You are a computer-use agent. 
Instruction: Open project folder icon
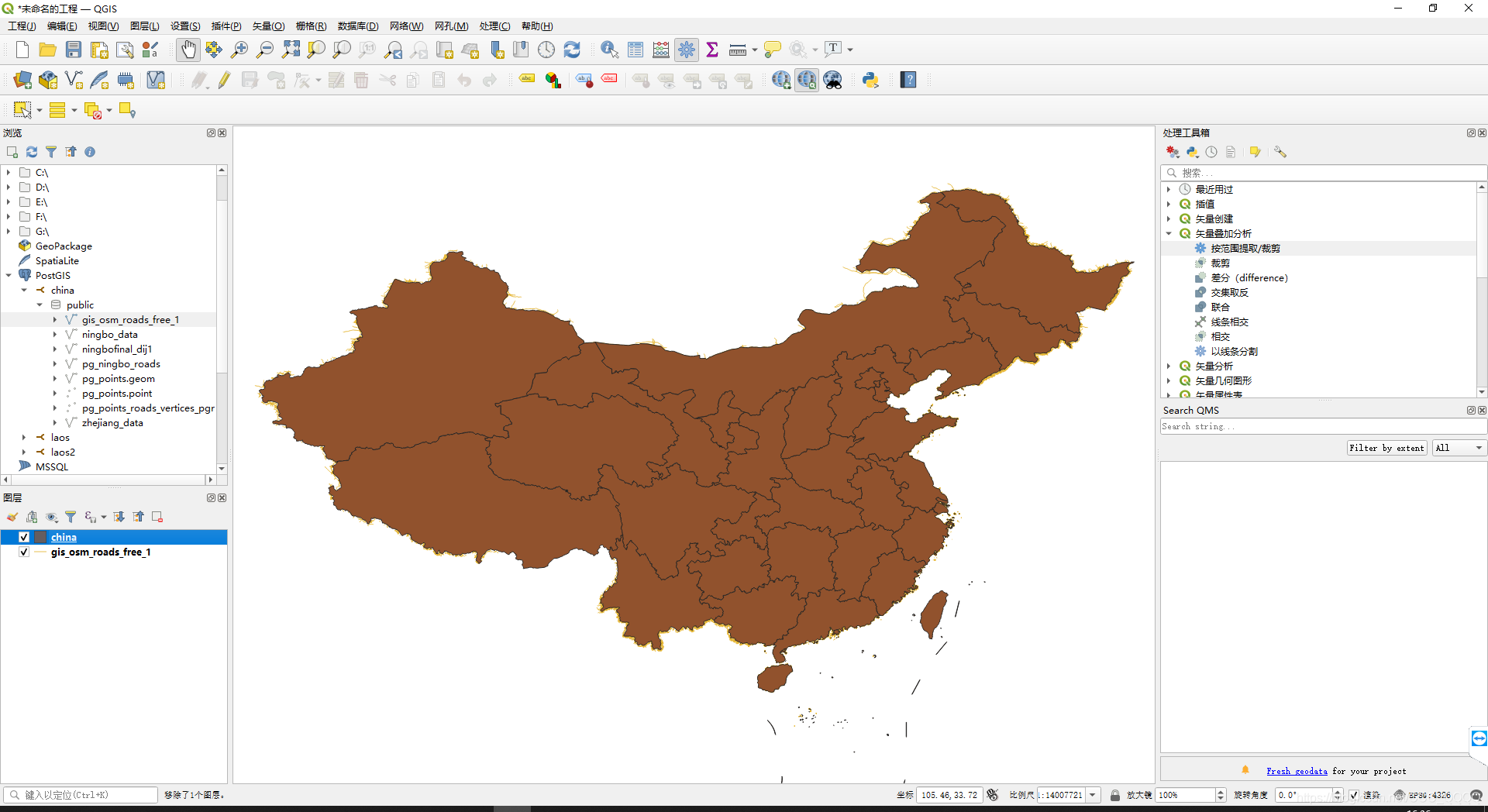(x=48, y=50)
